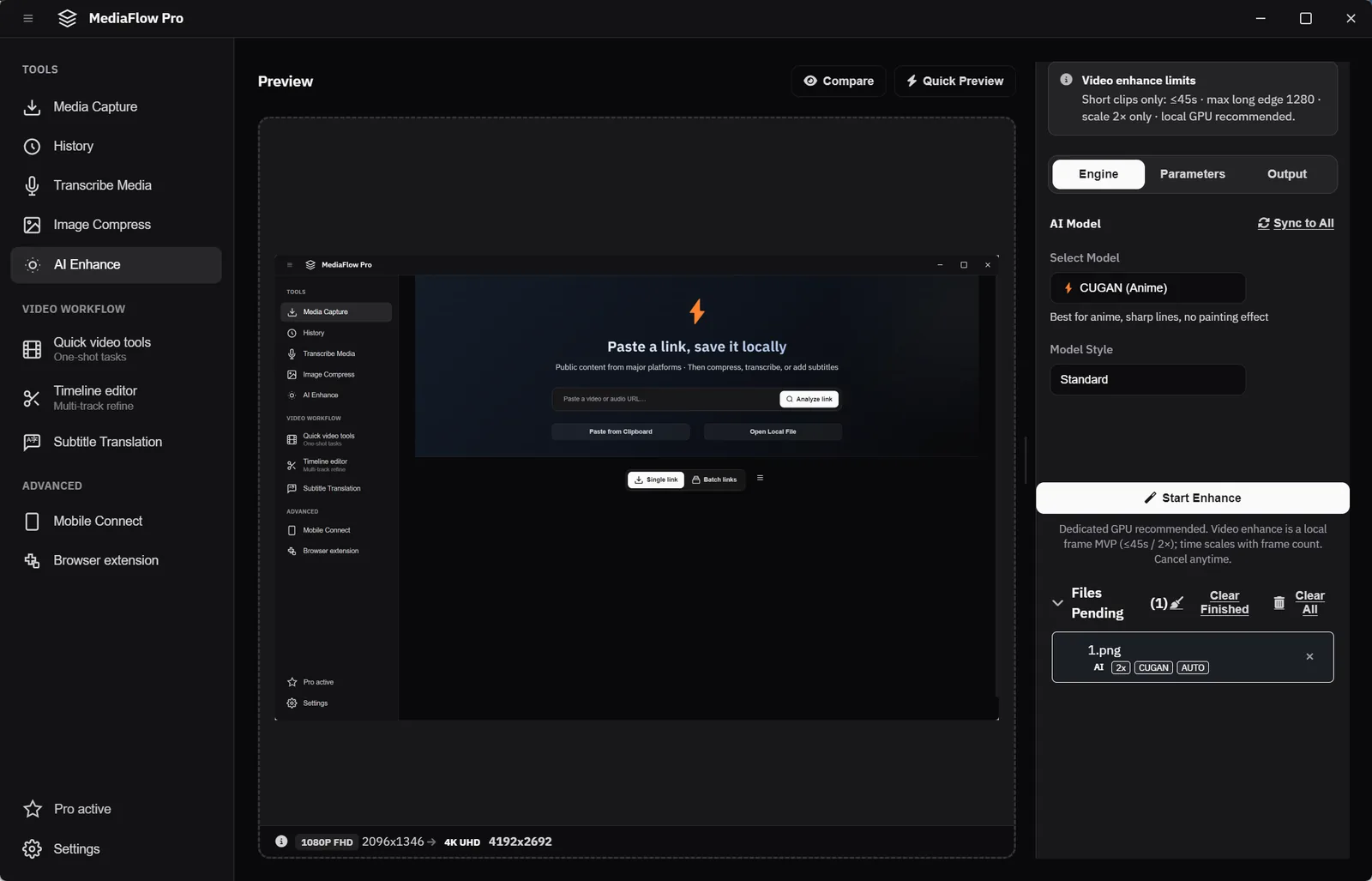Open Subtitle Translation
Image resolution: width=1372 pixels, height=881 pixels.
(x=116, y=442)
